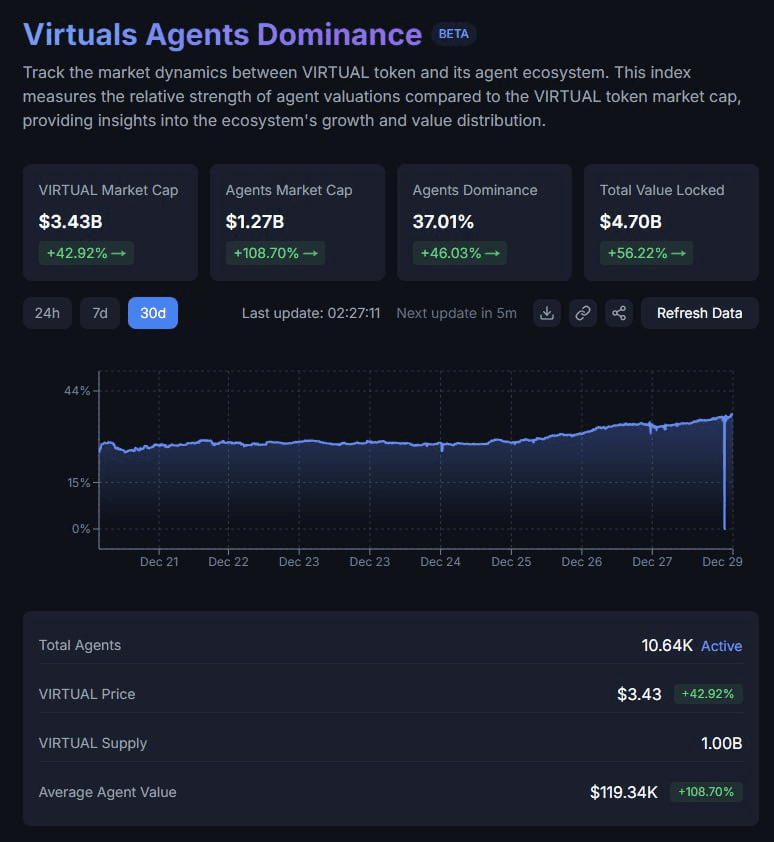
Task: Click the Last update 02:27:11 text
Action: (311, 313)
